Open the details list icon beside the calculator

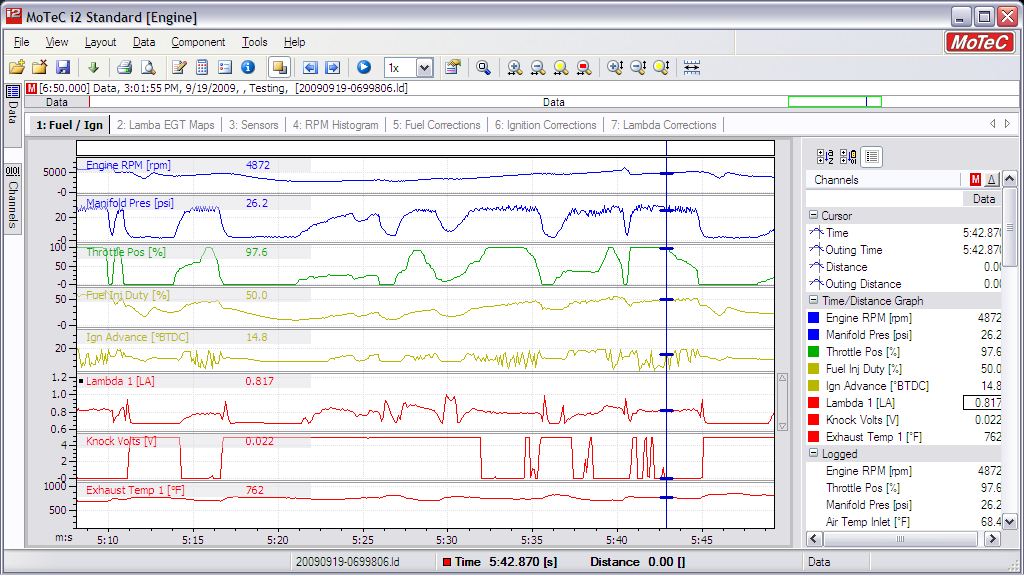coord(225,67)
